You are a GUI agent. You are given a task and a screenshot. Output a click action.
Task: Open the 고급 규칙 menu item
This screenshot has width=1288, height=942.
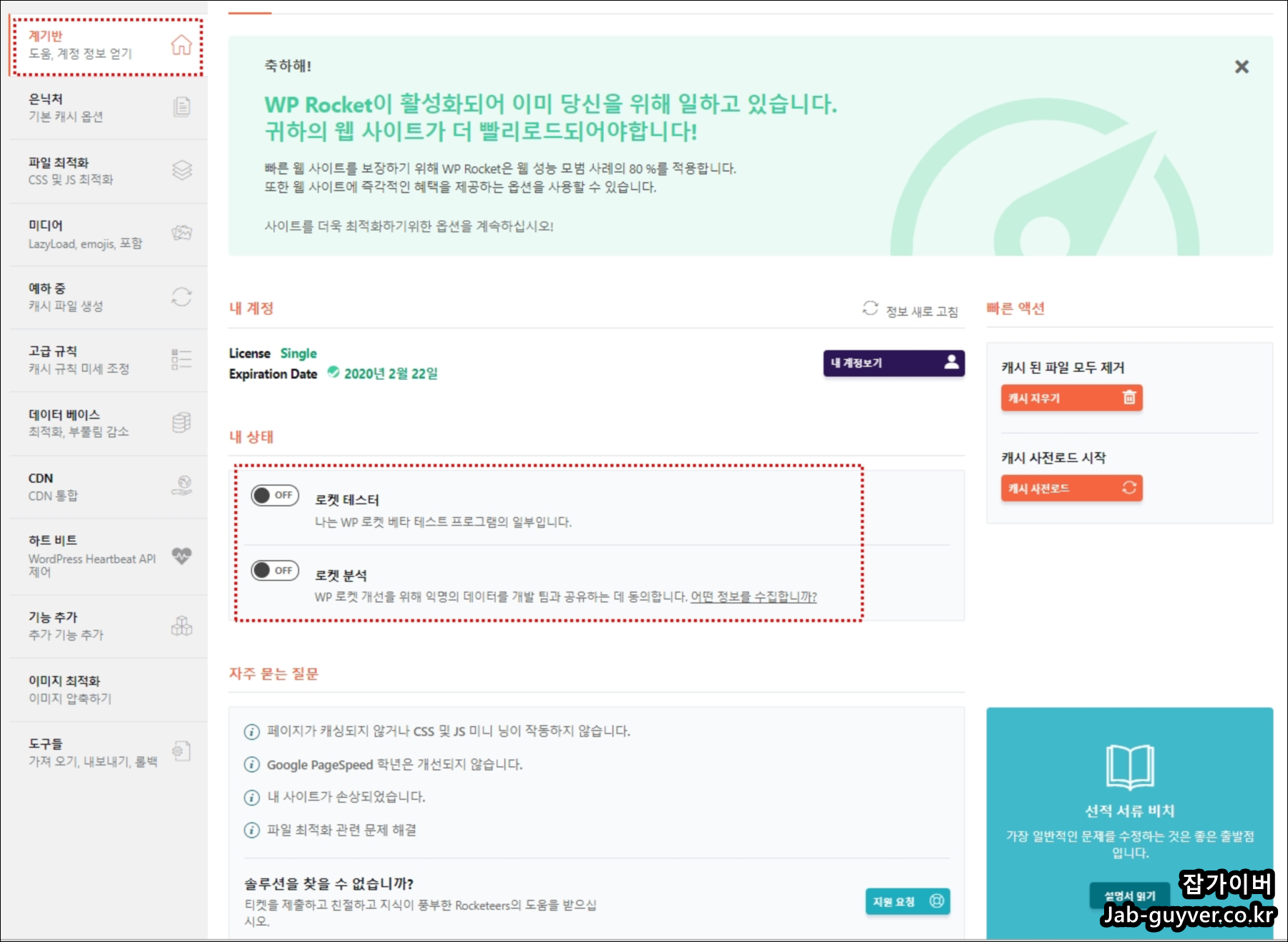[109, 360]
